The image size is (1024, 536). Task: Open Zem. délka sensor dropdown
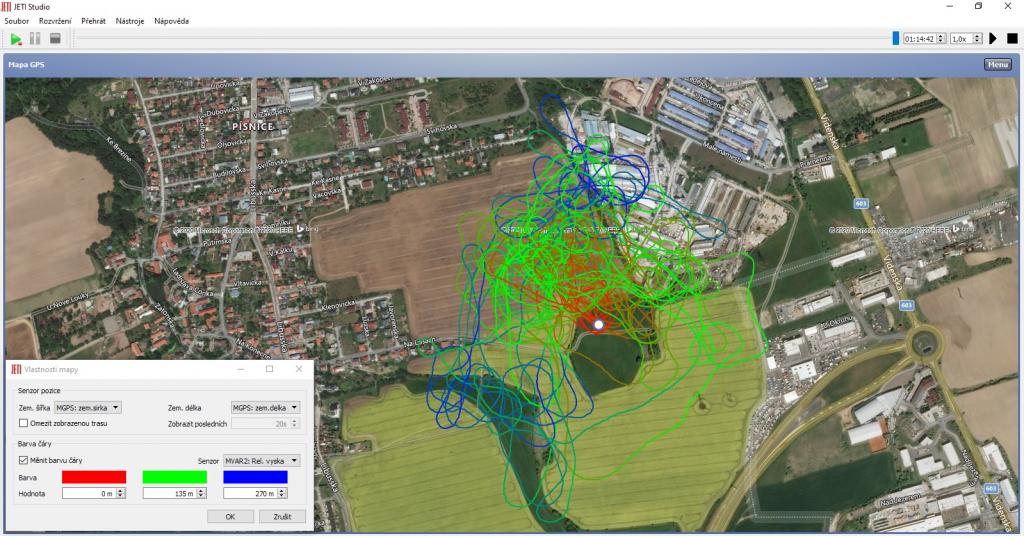(265, 407)
